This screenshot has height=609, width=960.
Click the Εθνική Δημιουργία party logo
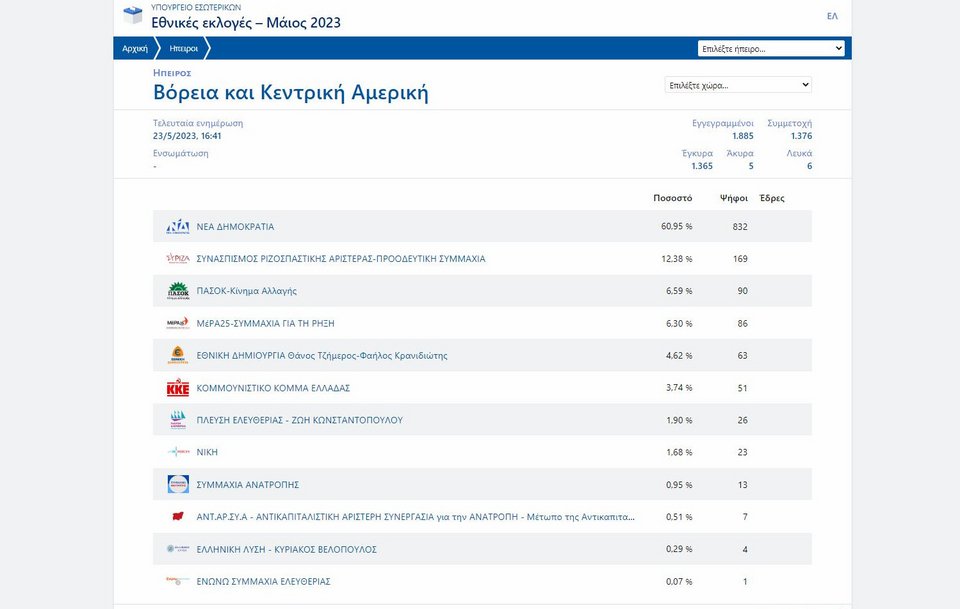coord(177,356)
